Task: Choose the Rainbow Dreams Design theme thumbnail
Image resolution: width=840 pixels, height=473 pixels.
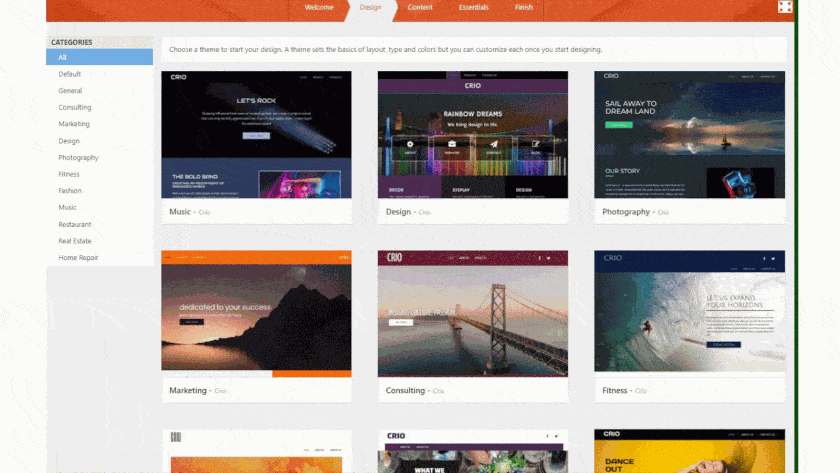Action: [472, 134]
